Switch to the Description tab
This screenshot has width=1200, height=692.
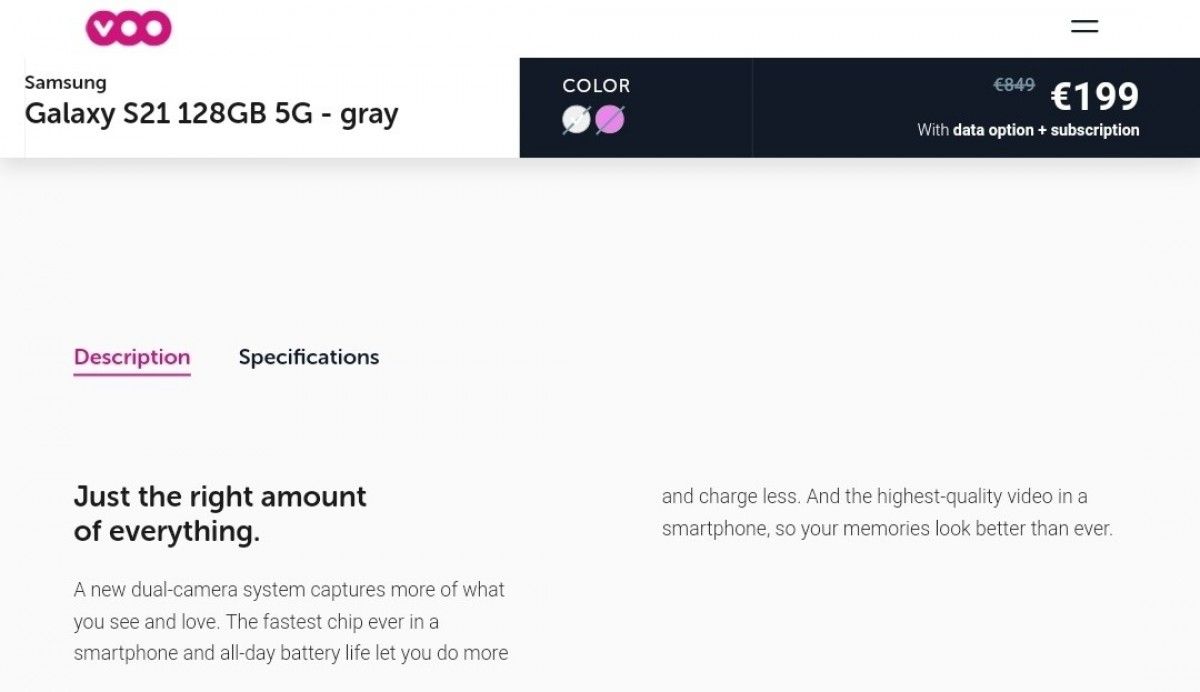[132, 357]
